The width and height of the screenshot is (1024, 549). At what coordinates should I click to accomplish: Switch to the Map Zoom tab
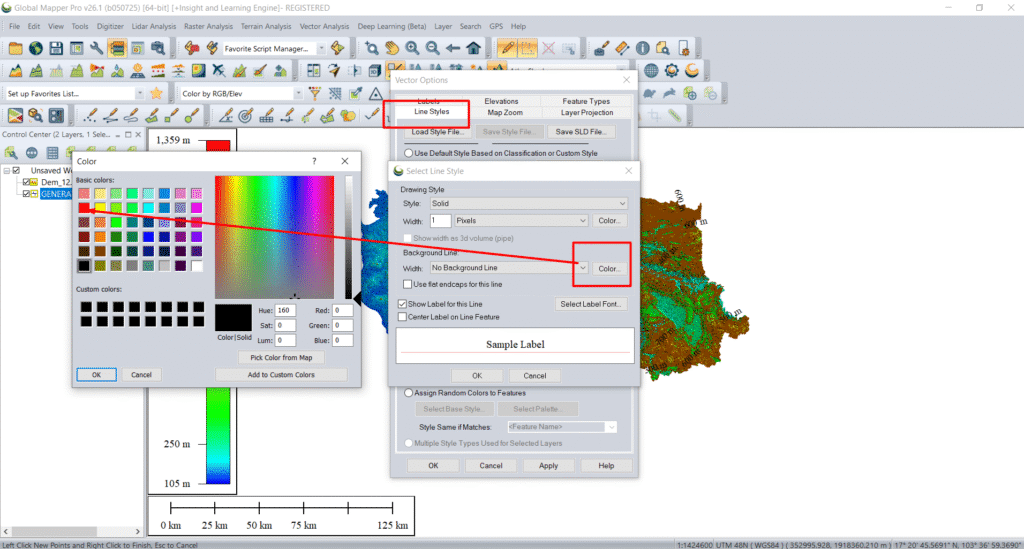click(505, 112)
